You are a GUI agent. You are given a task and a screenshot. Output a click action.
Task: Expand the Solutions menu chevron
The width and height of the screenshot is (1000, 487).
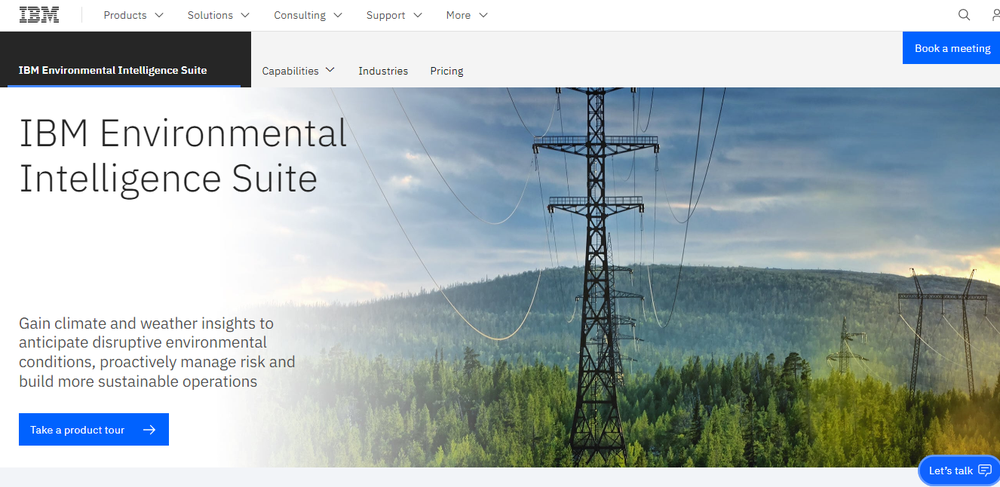pyautogui.click(x=245, y=15)
